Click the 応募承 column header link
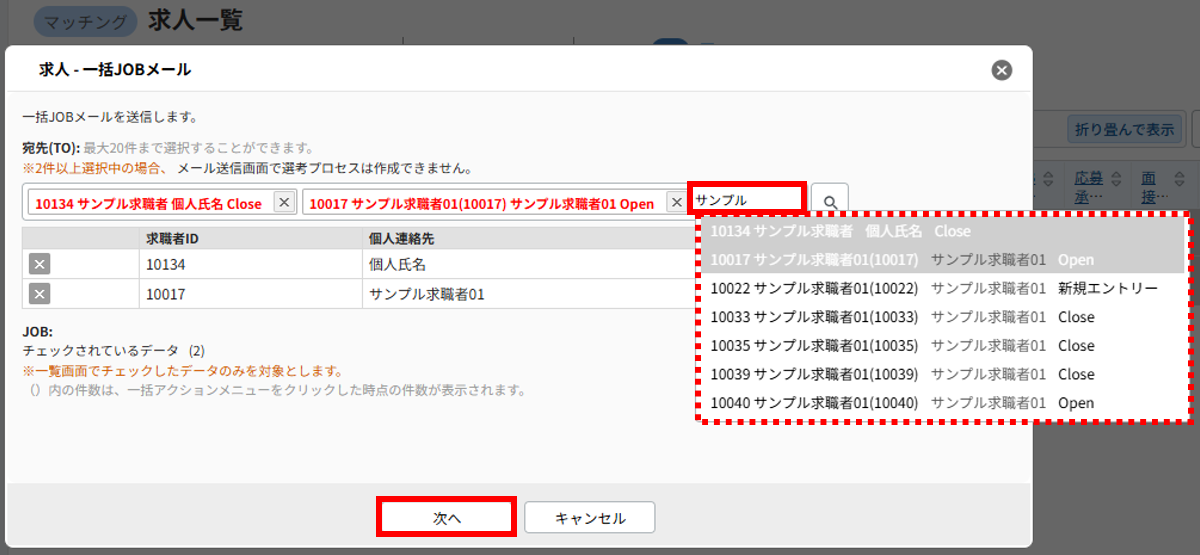Screen dimensions: 1200x555 click(1088, 179)
